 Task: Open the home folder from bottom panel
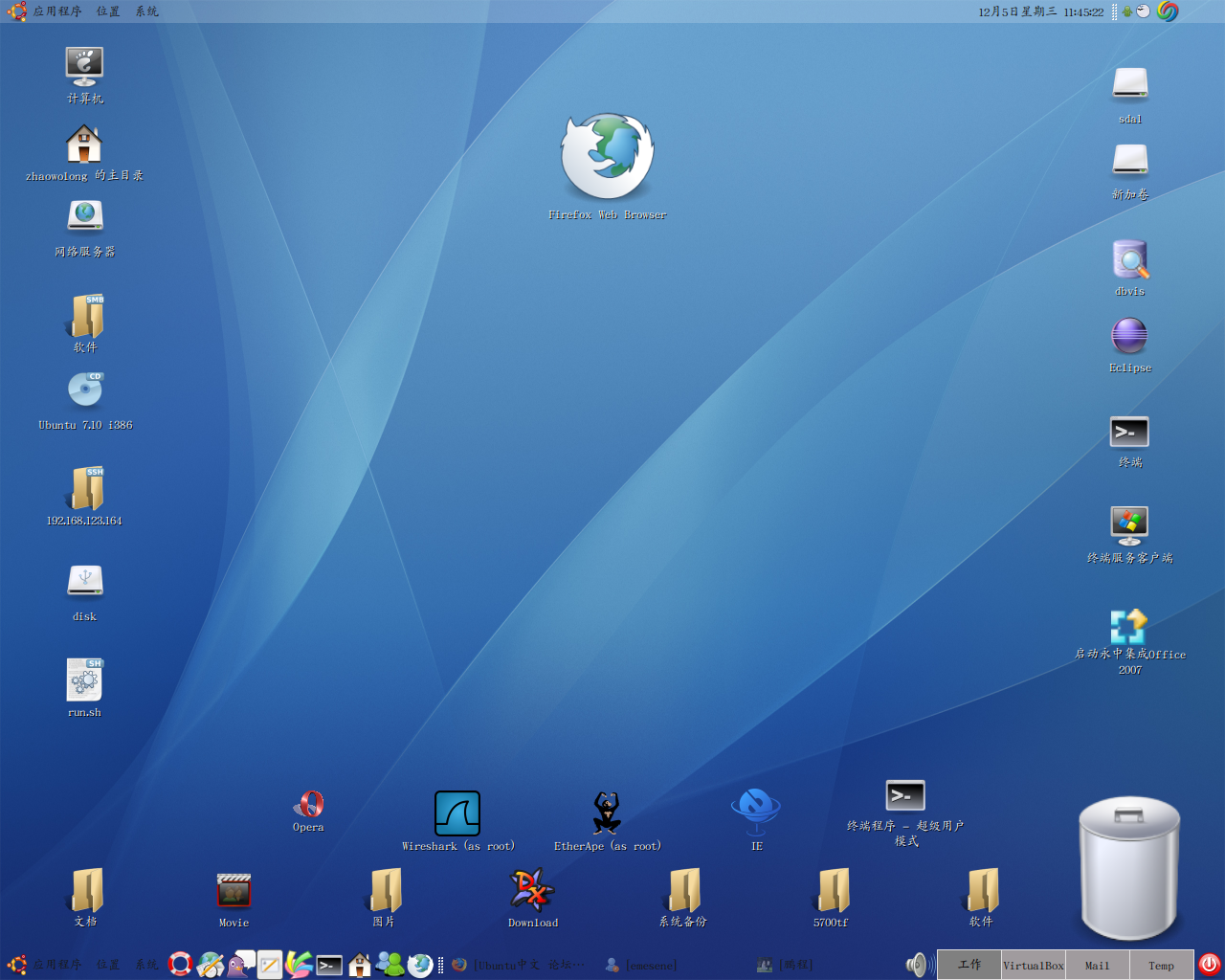click(x=360, y=965)
